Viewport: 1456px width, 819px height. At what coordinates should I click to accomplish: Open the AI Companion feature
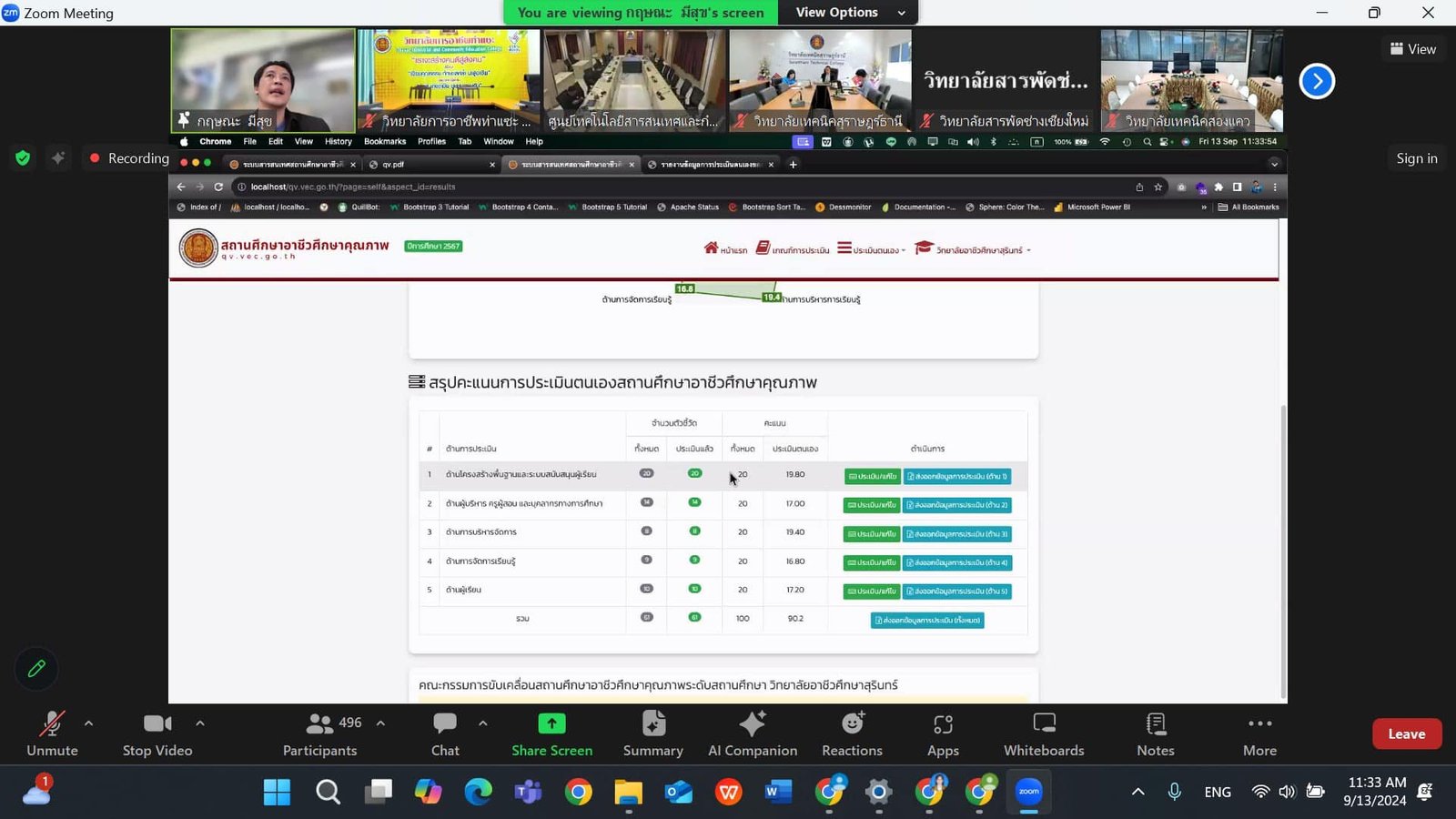(x=752, y=733)
